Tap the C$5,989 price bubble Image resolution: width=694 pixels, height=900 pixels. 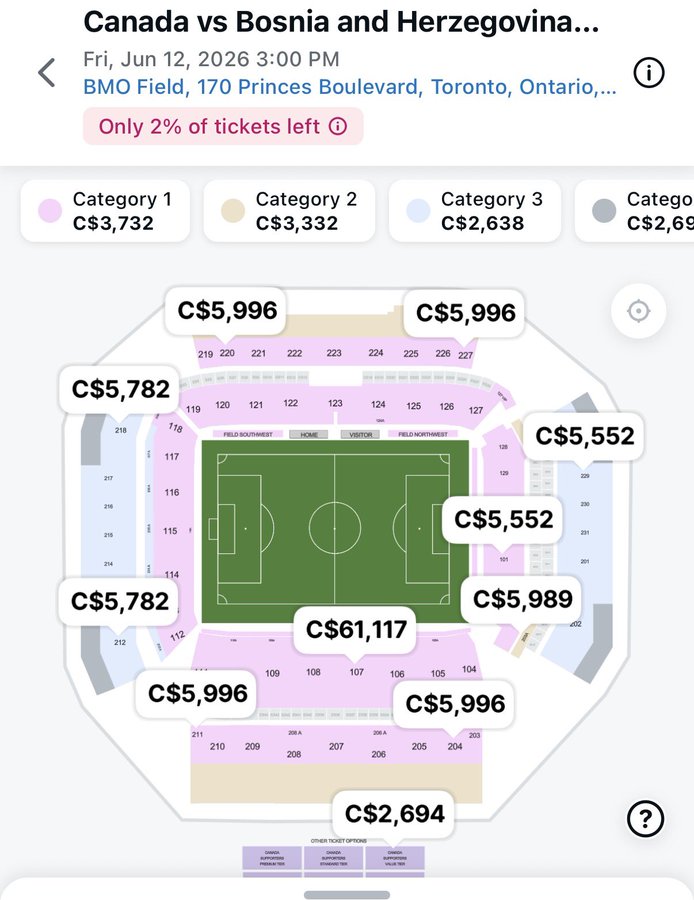(522, 599)
